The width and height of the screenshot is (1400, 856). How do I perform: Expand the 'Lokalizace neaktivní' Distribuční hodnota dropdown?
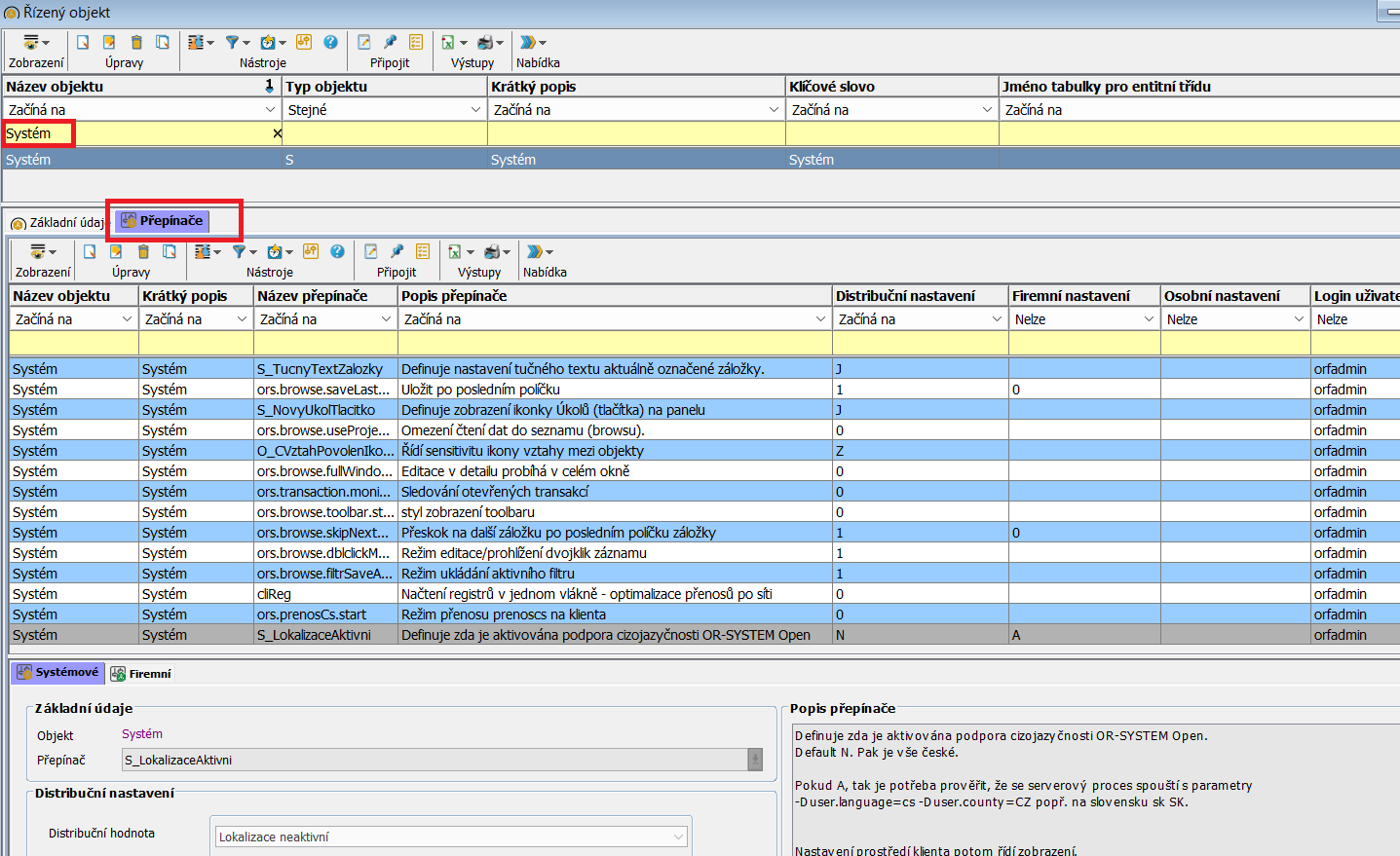click(x=678, y=837)
